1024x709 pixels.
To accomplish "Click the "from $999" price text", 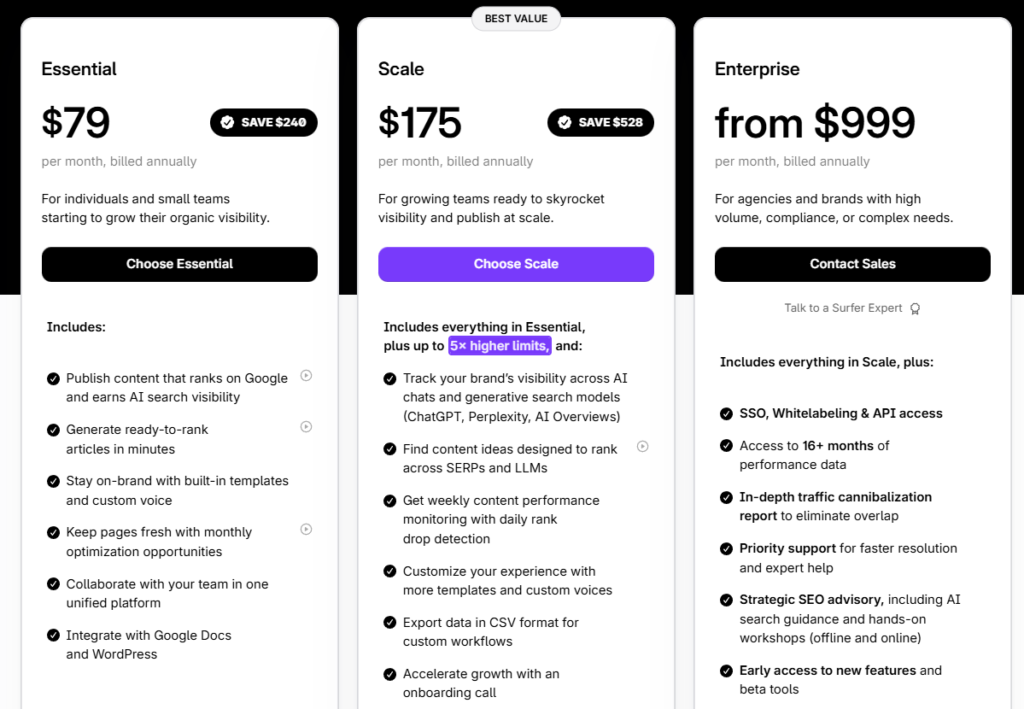I will [x=814, y=122].
